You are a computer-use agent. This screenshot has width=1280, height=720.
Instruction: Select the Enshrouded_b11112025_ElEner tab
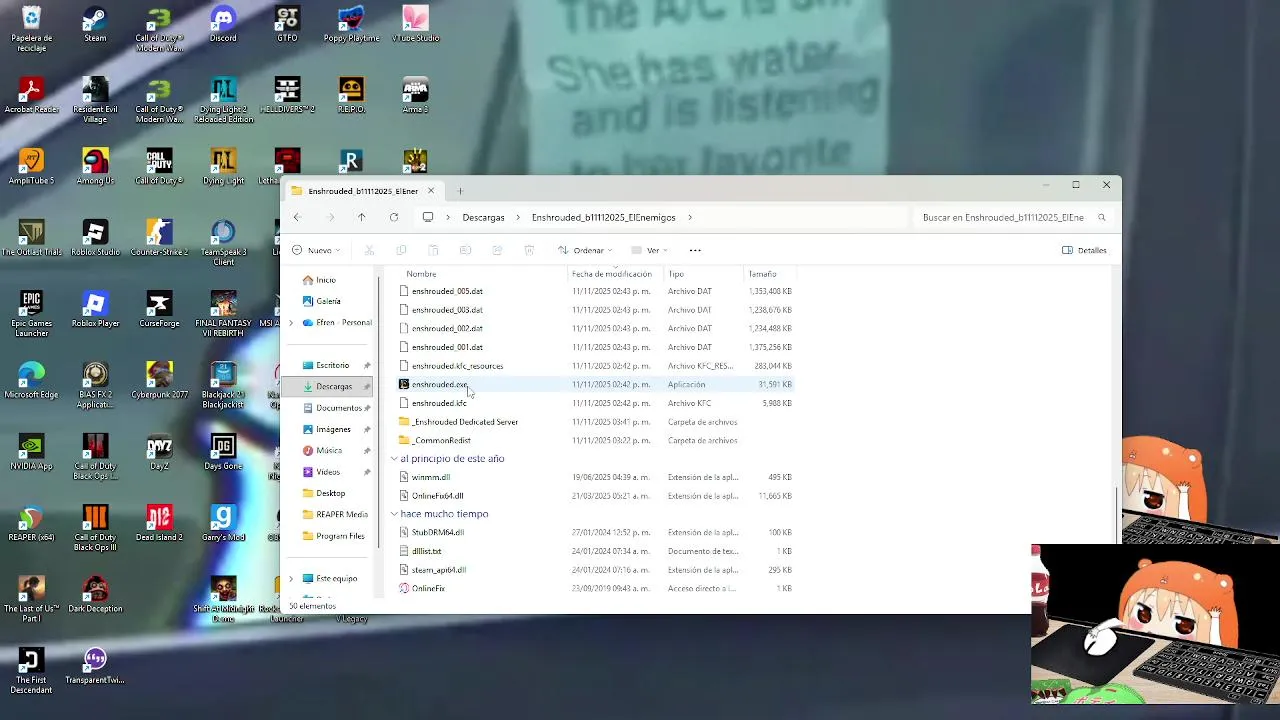click(x=363, y=191)
